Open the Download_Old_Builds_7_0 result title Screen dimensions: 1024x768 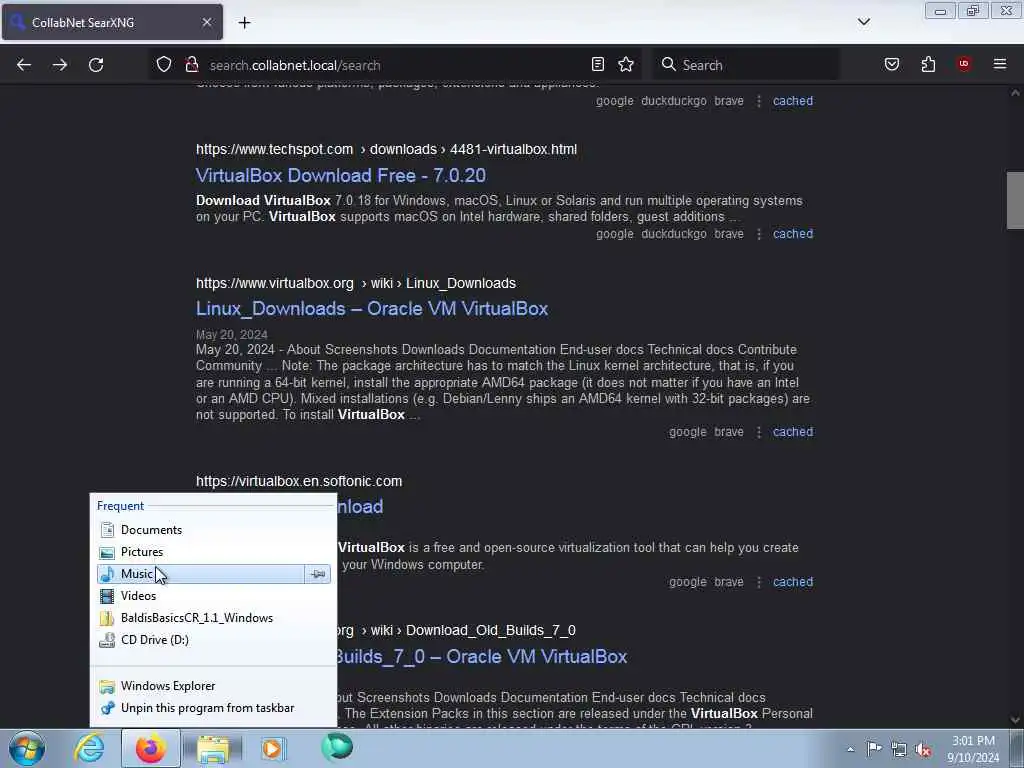click(x=482, y=656)
